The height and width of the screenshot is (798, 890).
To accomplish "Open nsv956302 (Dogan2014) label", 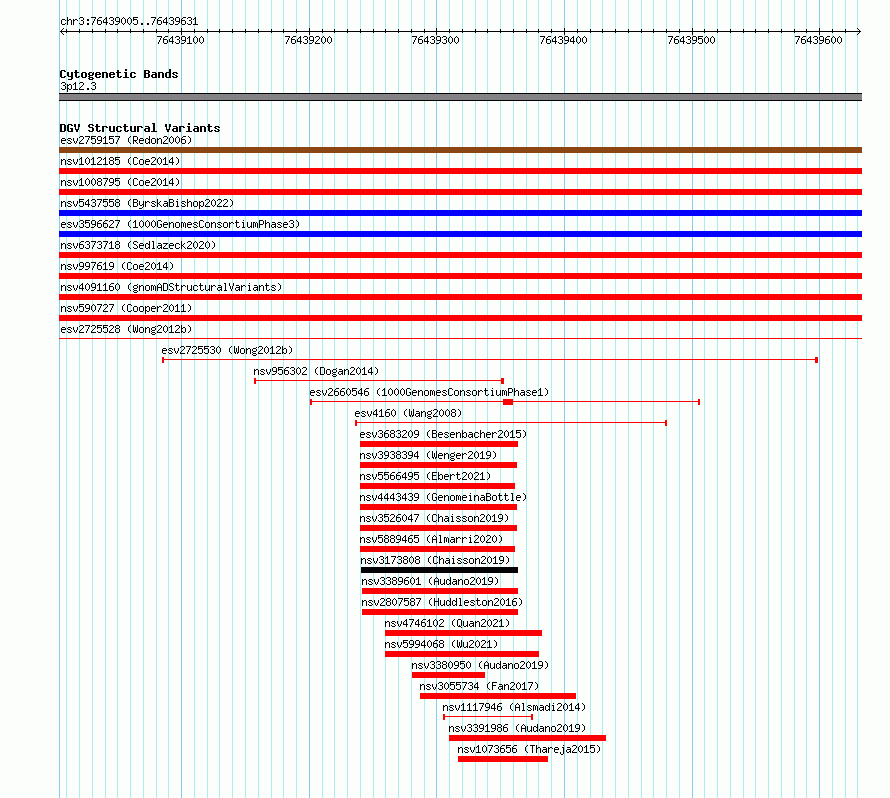I will click(x=316, y=371).
